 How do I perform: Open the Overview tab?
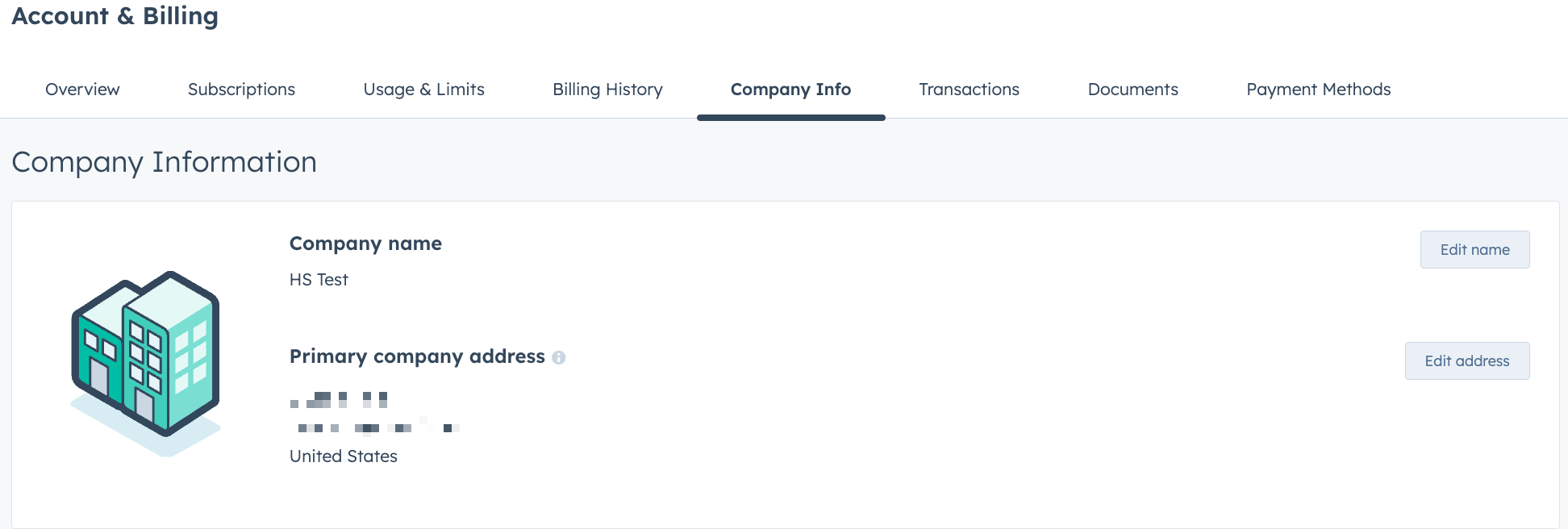click(x=82, y=90)
